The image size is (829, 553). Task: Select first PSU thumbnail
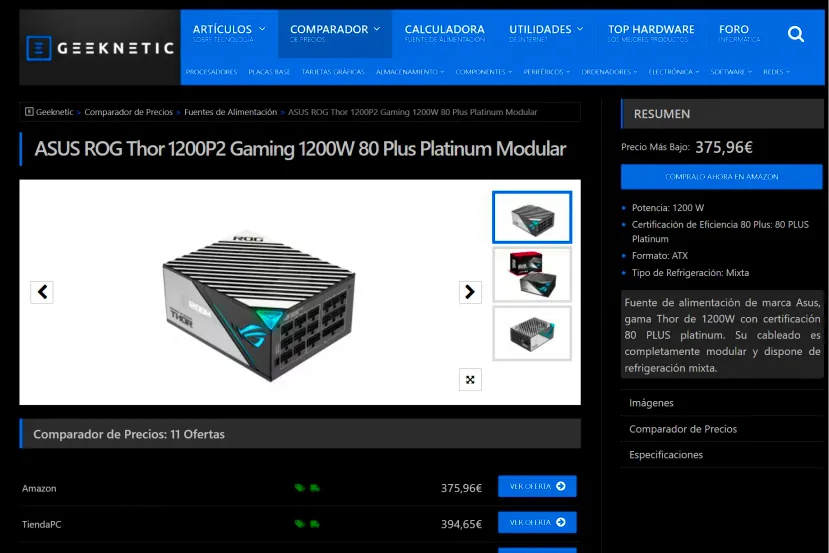click(x=532, y=217)
